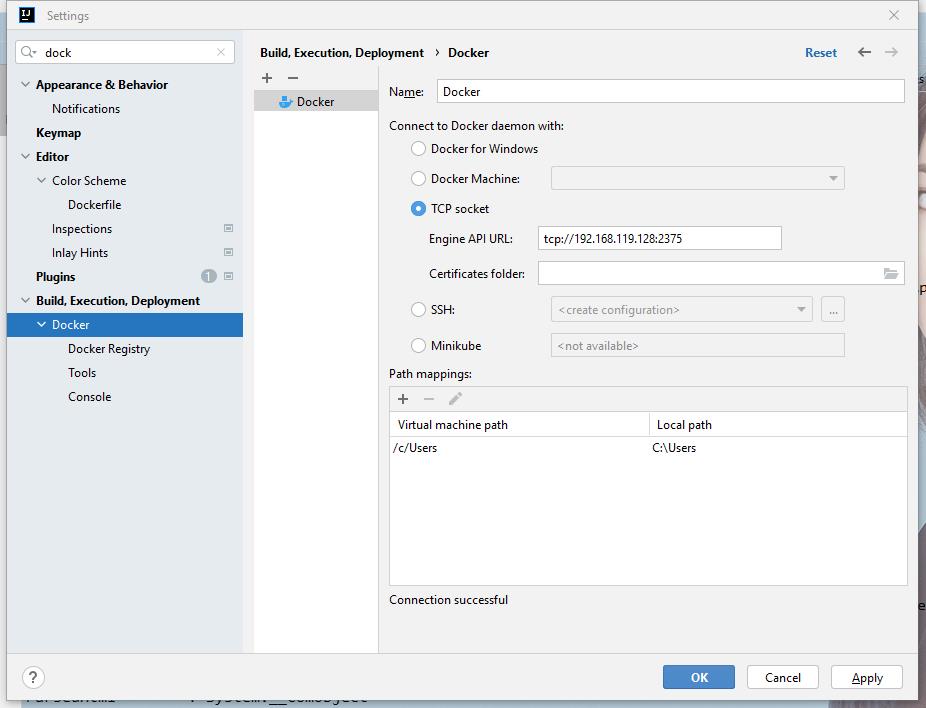Viewport: 926px width, 708px height.
Task: Select the Docker for Windows option
Action: coord(418,149)
